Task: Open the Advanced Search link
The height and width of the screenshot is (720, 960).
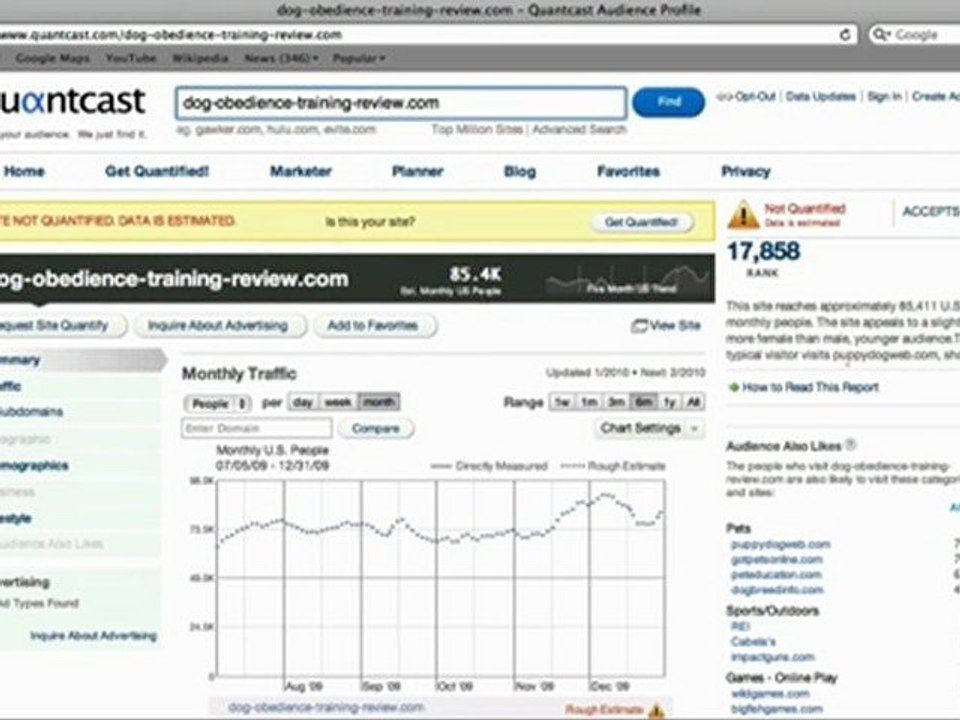Action: 579,129
